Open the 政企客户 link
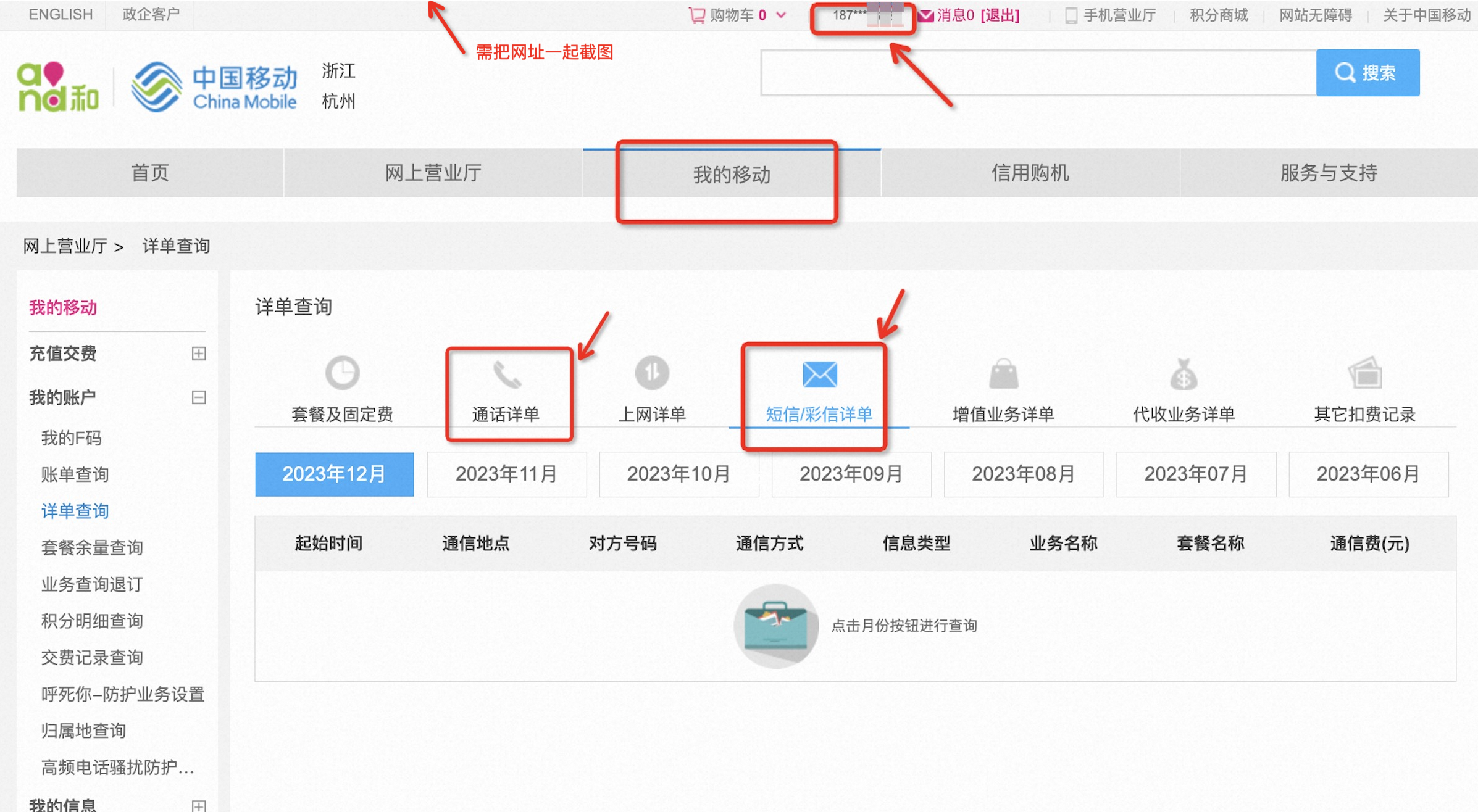 point(151,14)
